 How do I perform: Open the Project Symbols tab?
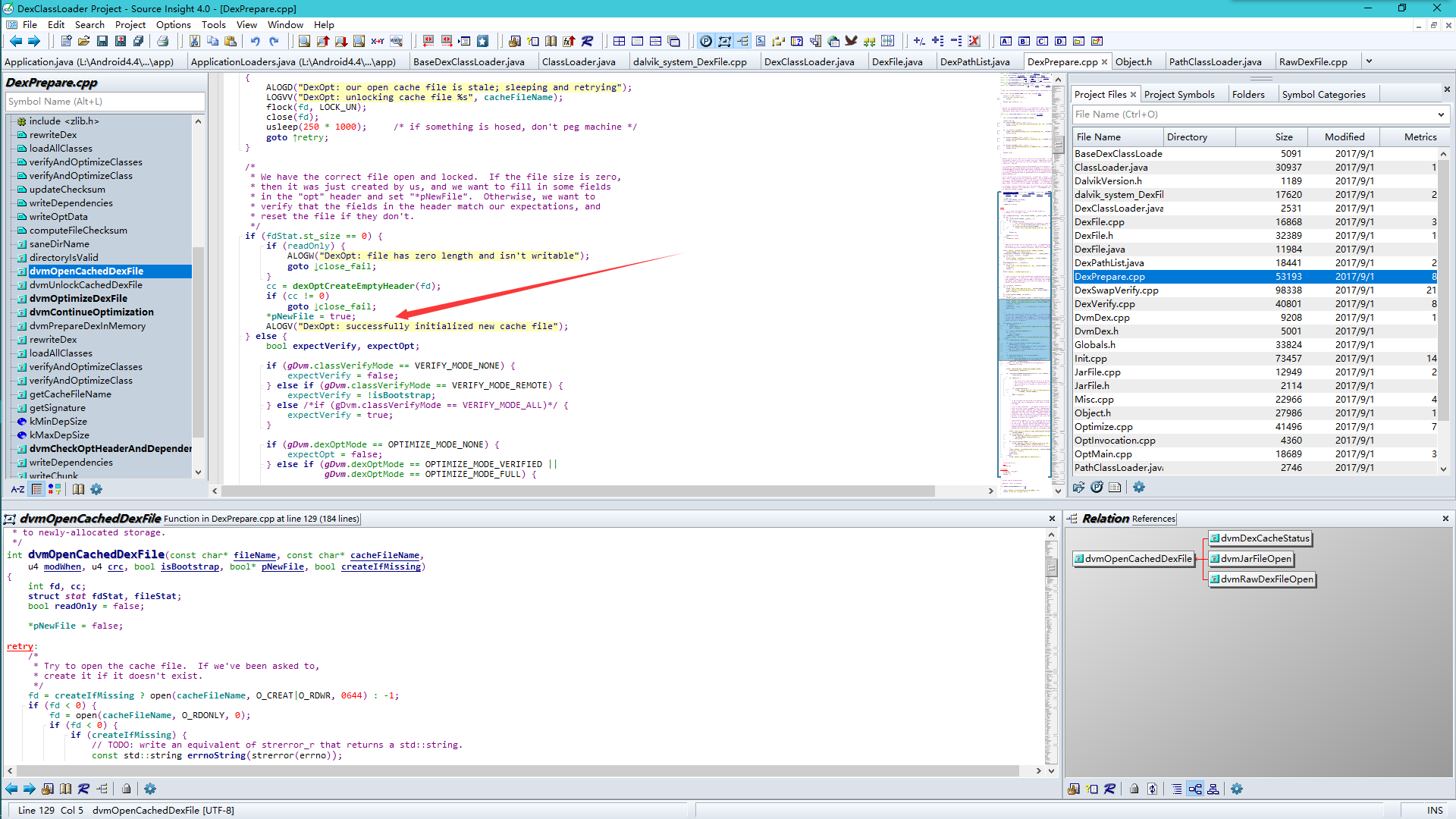[x=1179, y=94]
